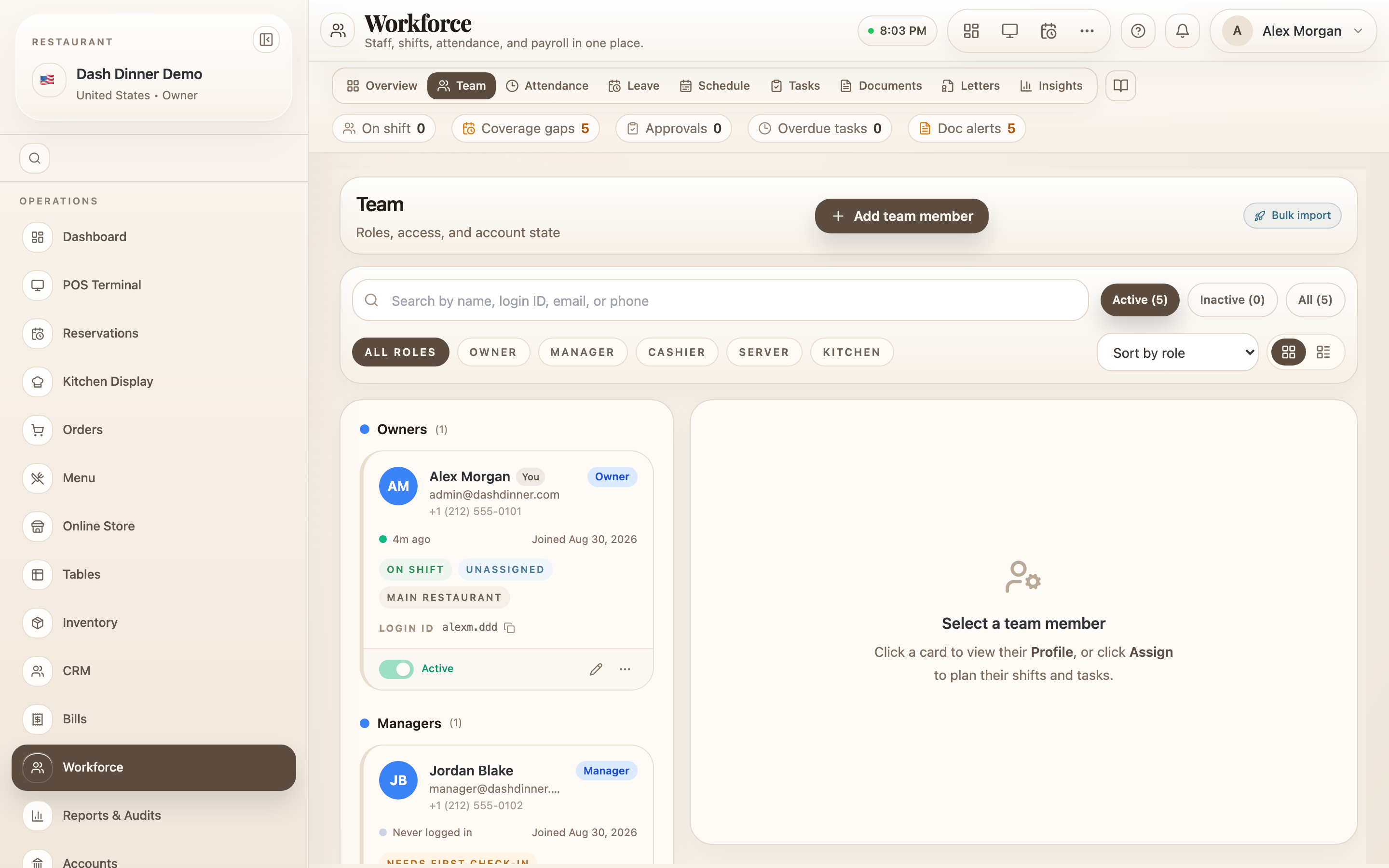Open the help question mark icon
This screenshot has height=868, width=1389.
(x=1138, y=31)
